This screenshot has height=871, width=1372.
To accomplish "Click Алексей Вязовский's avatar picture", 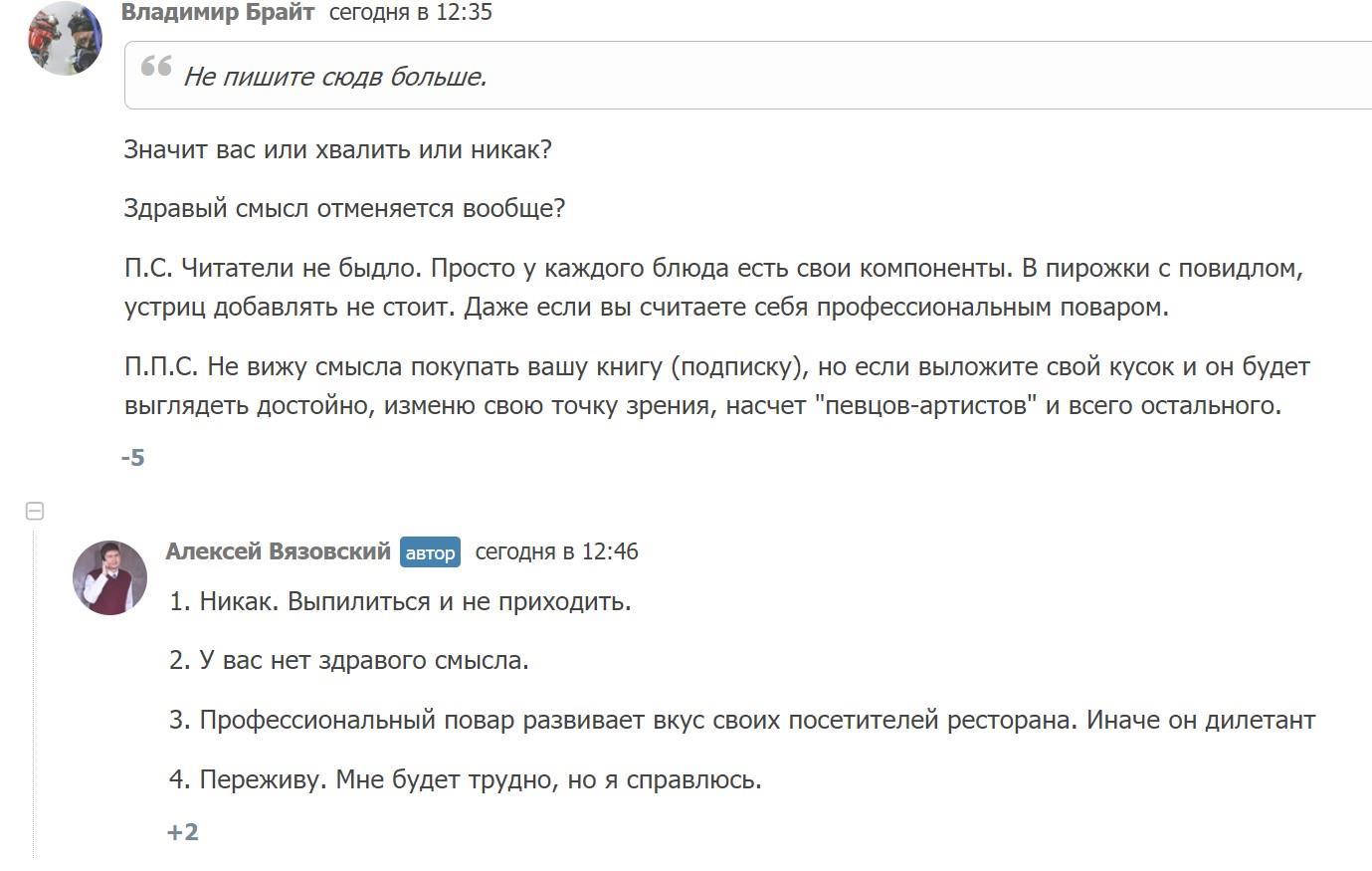I will click(109, 577).
